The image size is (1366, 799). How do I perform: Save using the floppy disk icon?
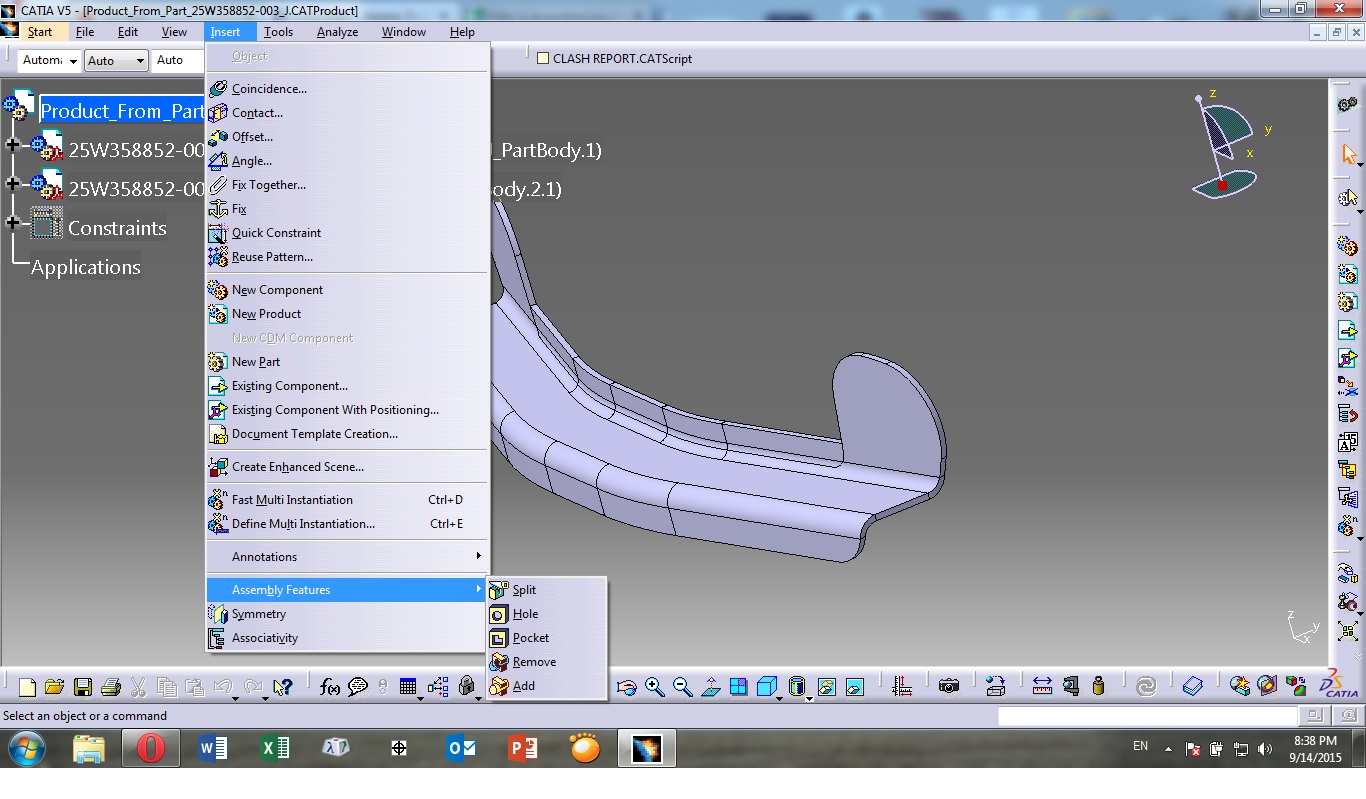(83, 687)
